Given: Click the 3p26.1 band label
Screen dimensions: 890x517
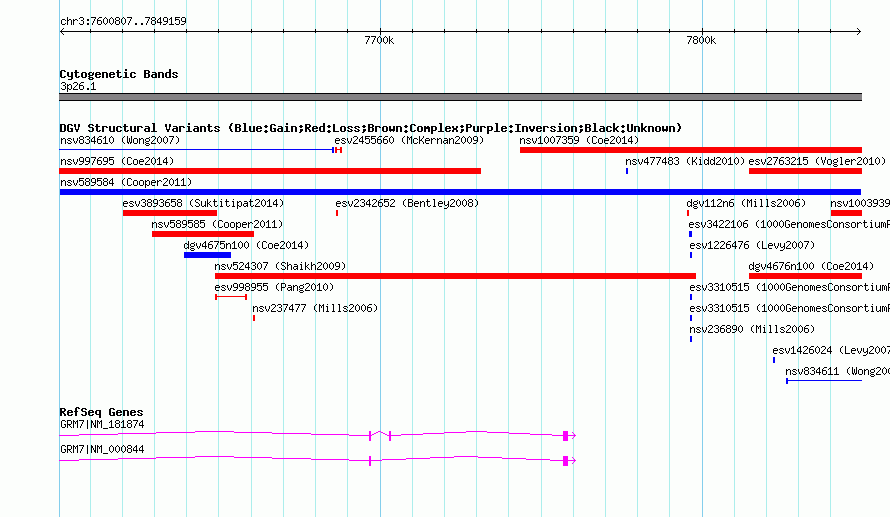Looking at the screenshot, I should point(78,86).
